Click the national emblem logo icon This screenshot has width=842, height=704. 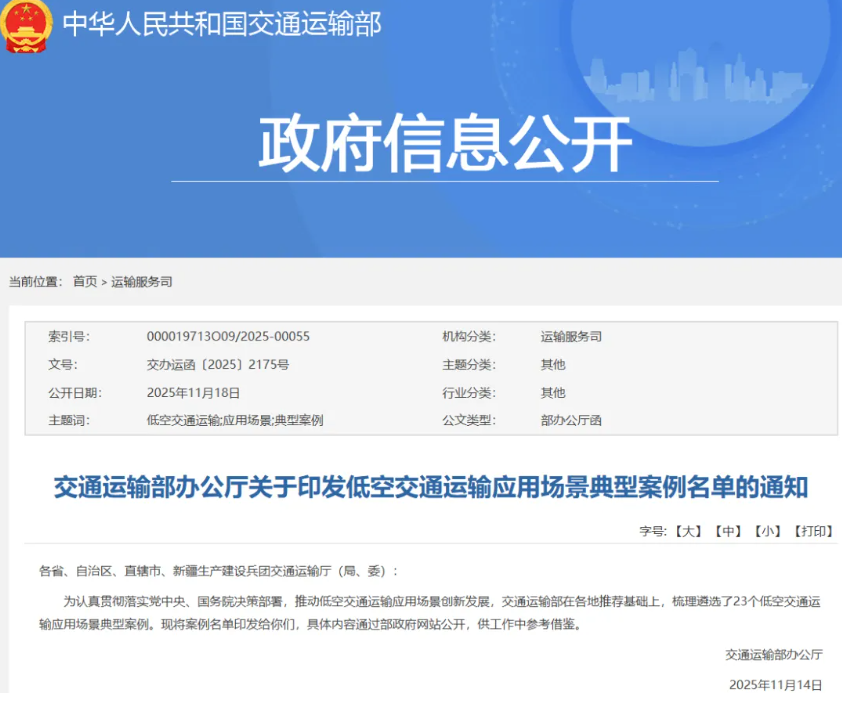tap(27, 25)
